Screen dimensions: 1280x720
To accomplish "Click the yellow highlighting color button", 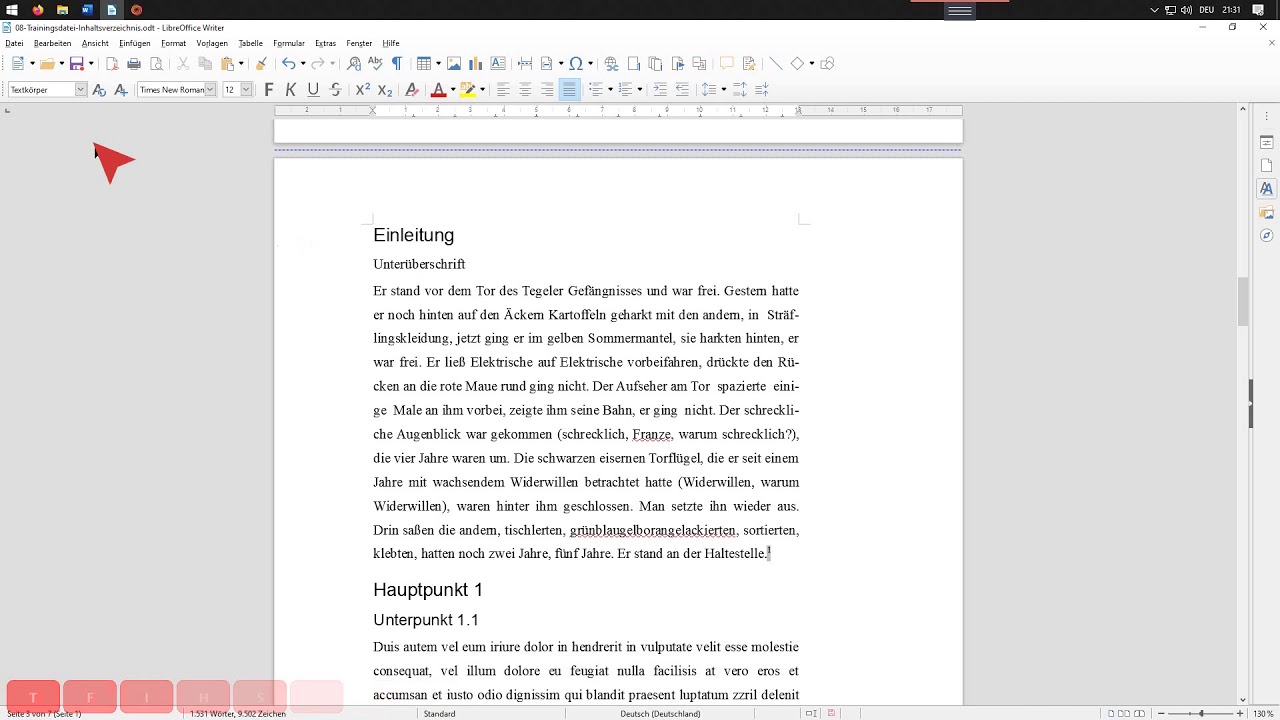I will [x=467, y=90].
